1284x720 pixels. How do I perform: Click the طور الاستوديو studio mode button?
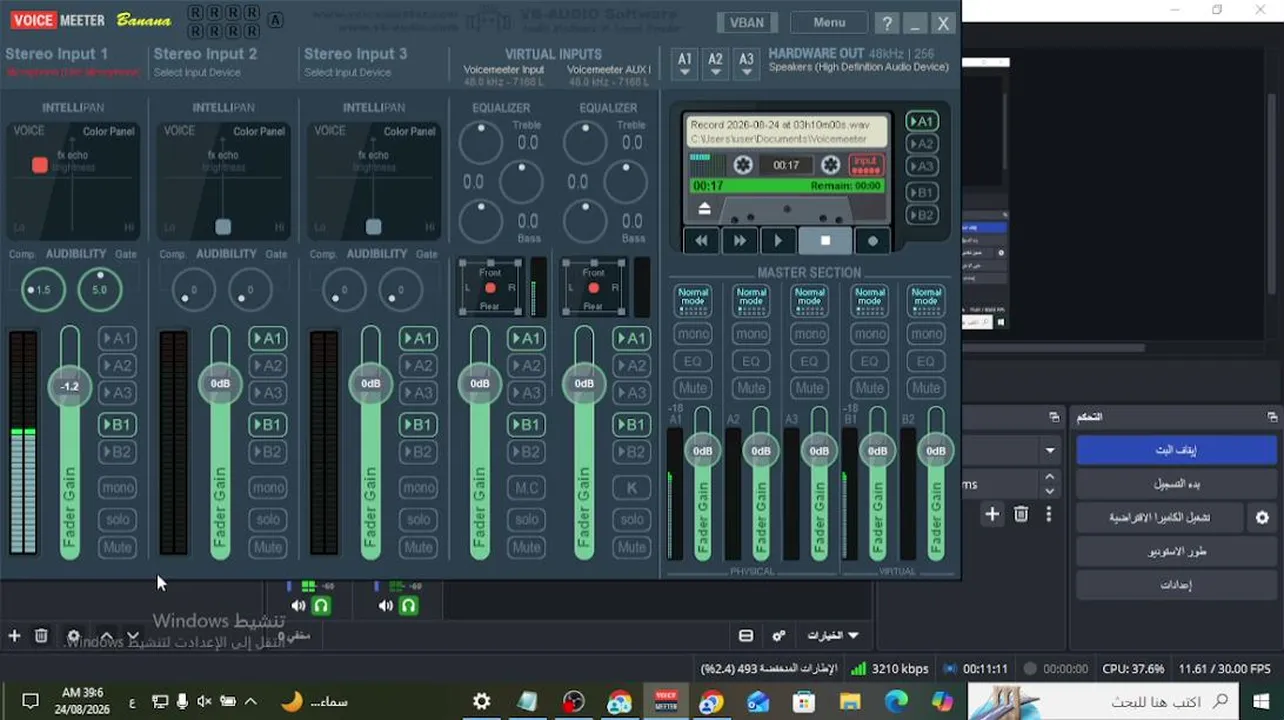(x=1176, y=552)
